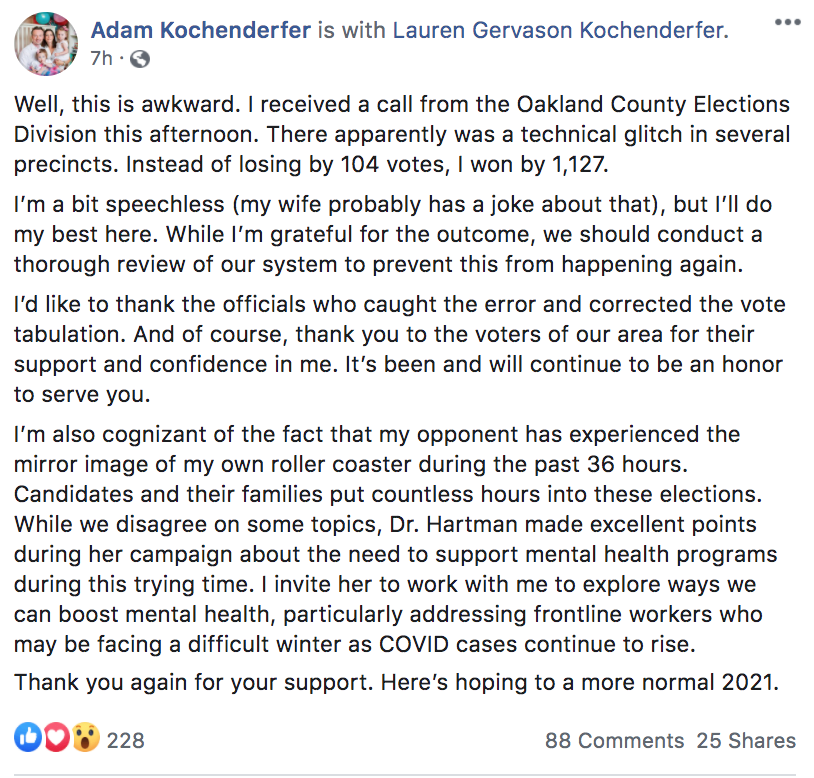Click the paragraph beginning 'I'm a bit speechless'
The height and width of the screenshot is (778, 814).
[x=392, y=234]
